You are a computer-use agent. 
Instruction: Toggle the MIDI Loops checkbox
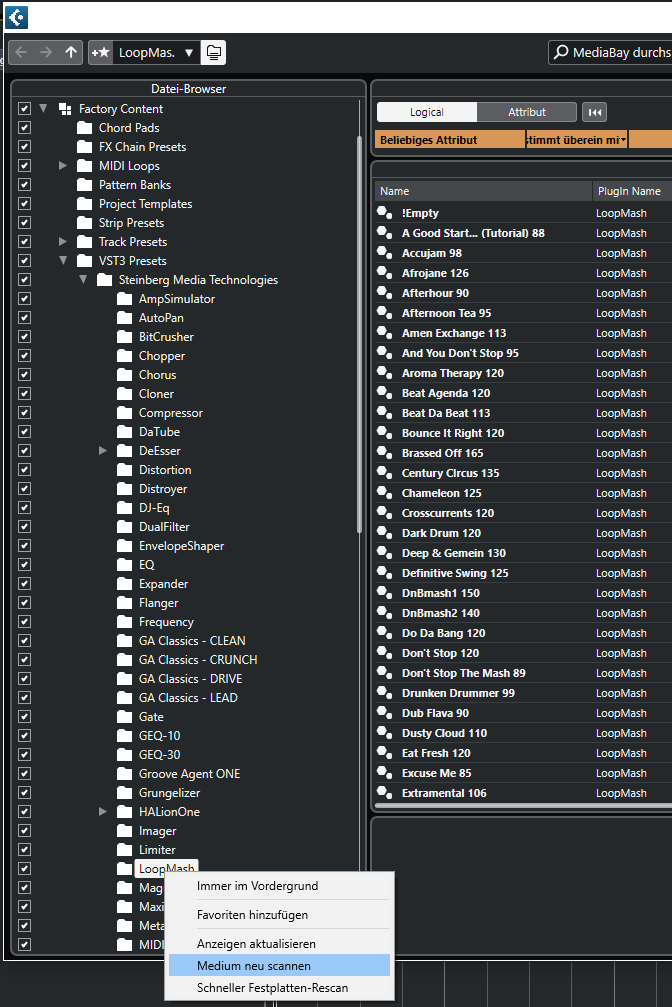(24, 166)
